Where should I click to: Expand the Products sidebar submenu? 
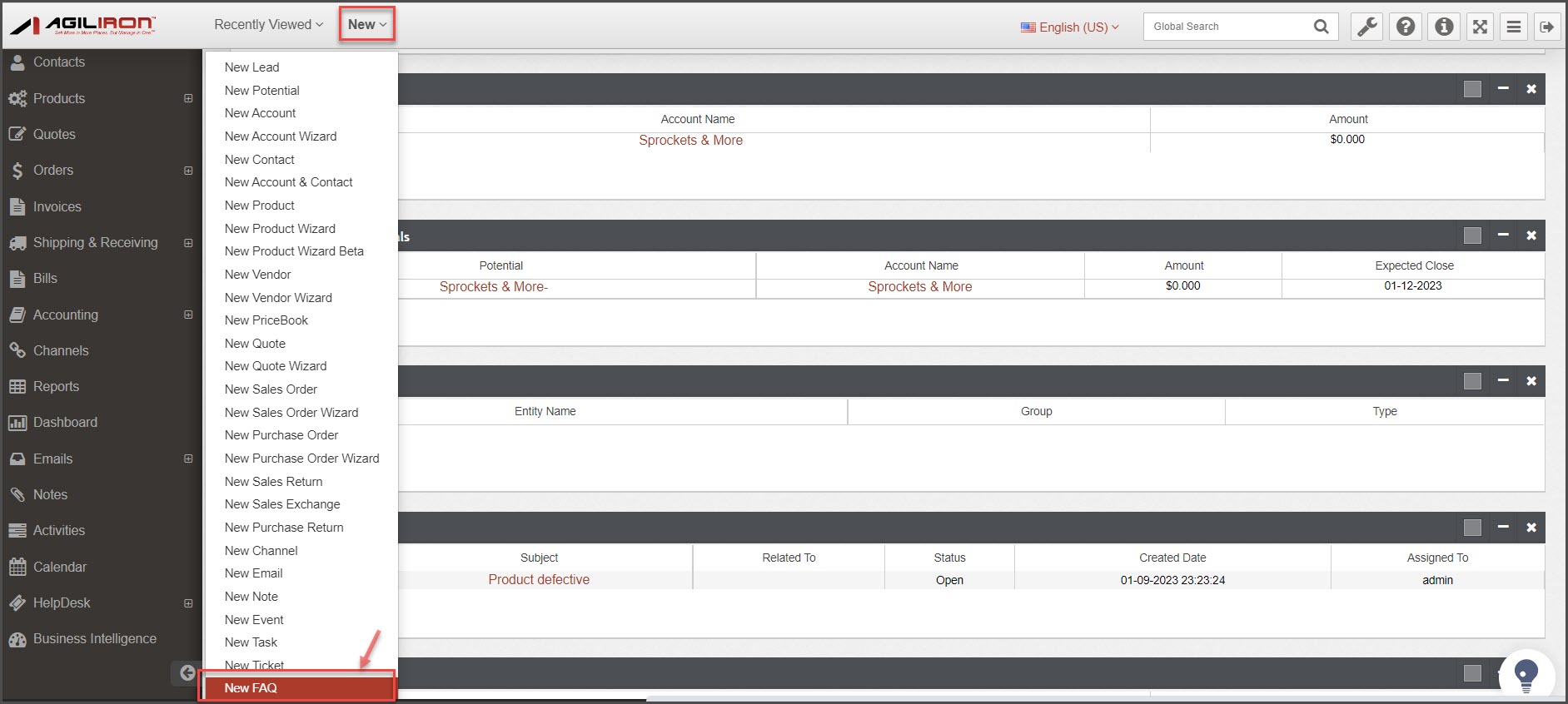click(x=188, y=98)
